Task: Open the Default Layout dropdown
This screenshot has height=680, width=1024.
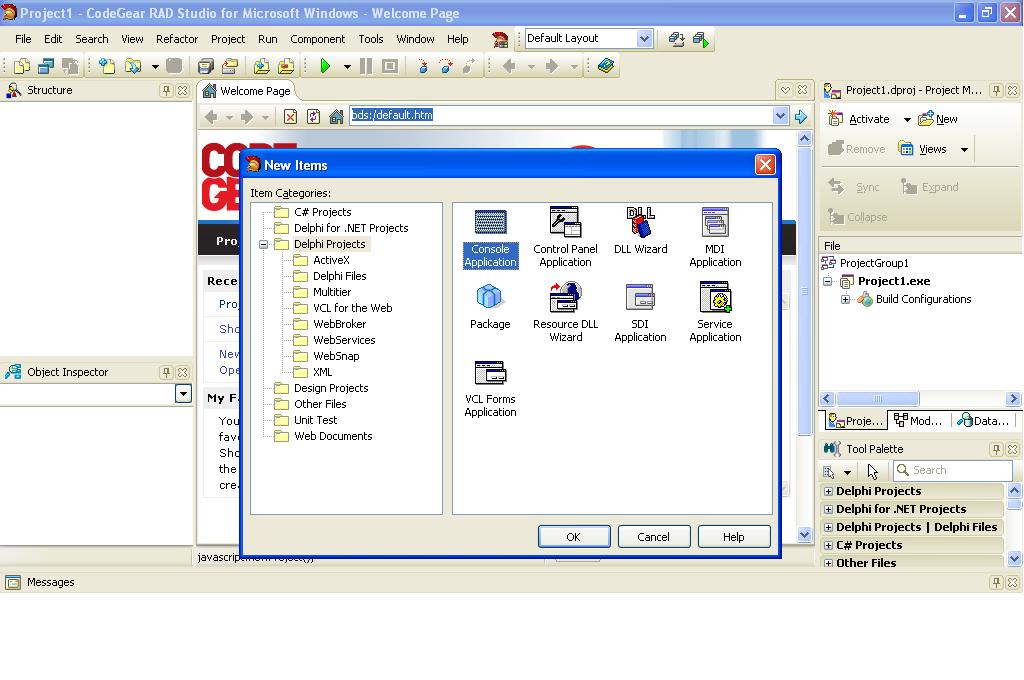Action: coord(644,39)
